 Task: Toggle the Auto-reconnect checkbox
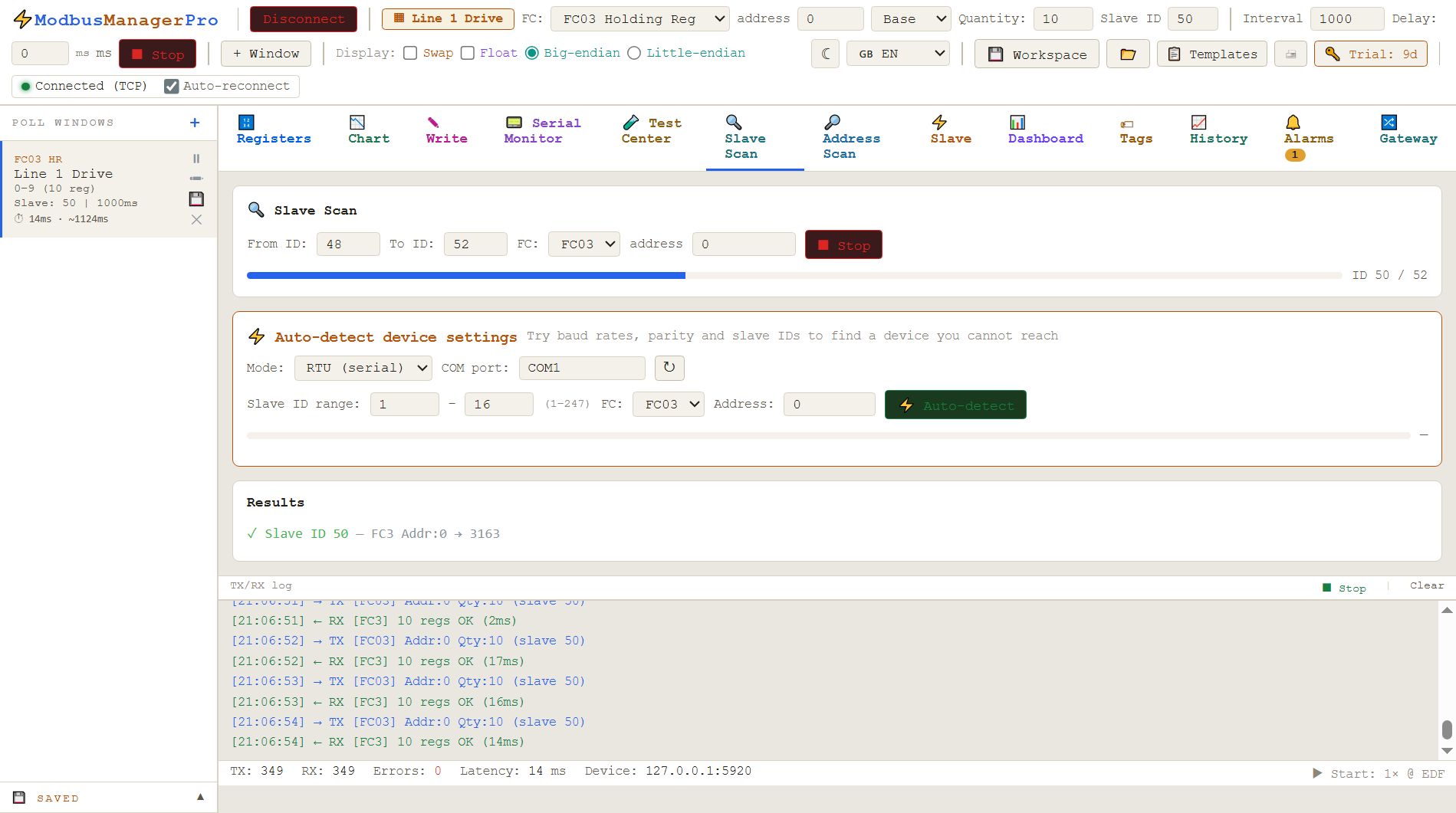[x=172, y=86]
